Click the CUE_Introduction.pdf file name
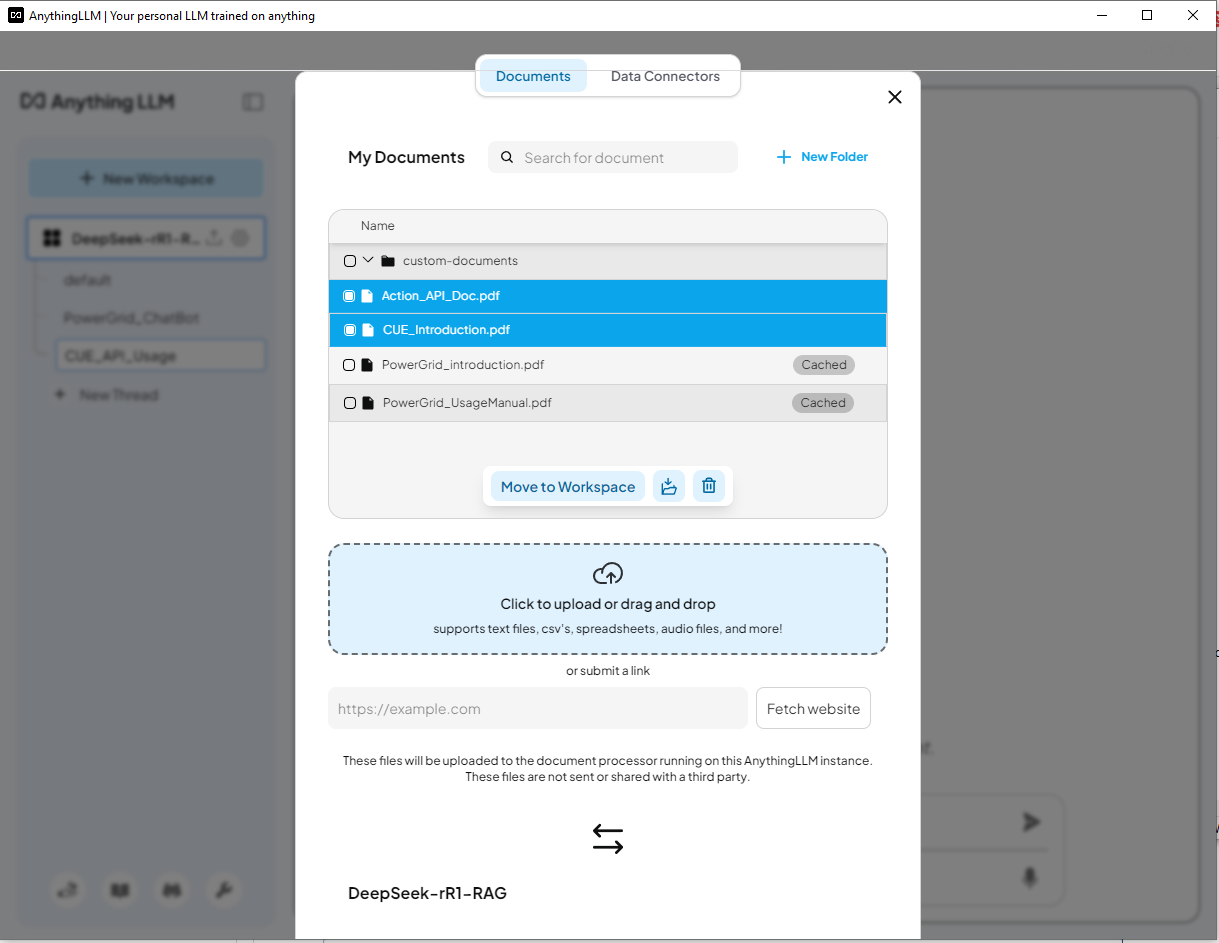The width and height of the screenshot is (1219, 943). [x=447, y=330]
